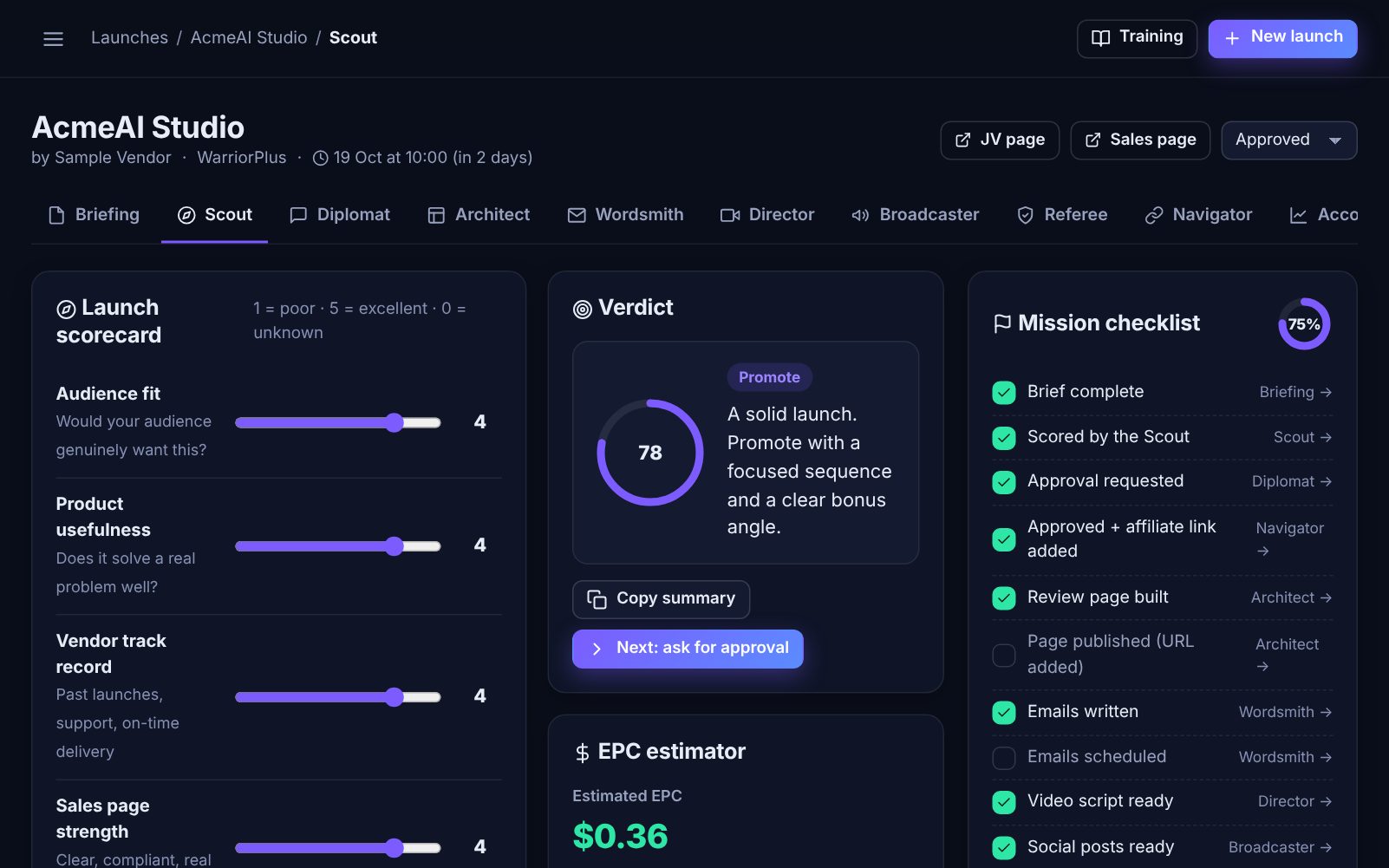Viewport: 1389px width, 868px height.
Task: Click the external link icon on JV page
Action: (962, 140)
